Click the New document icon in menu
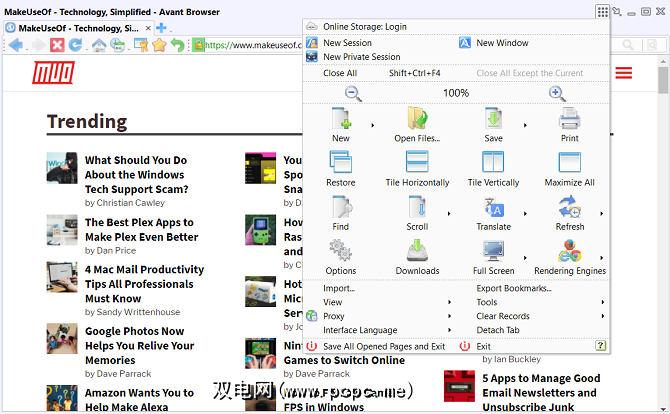This screenshot has width=670, height=414. [341, 119]
